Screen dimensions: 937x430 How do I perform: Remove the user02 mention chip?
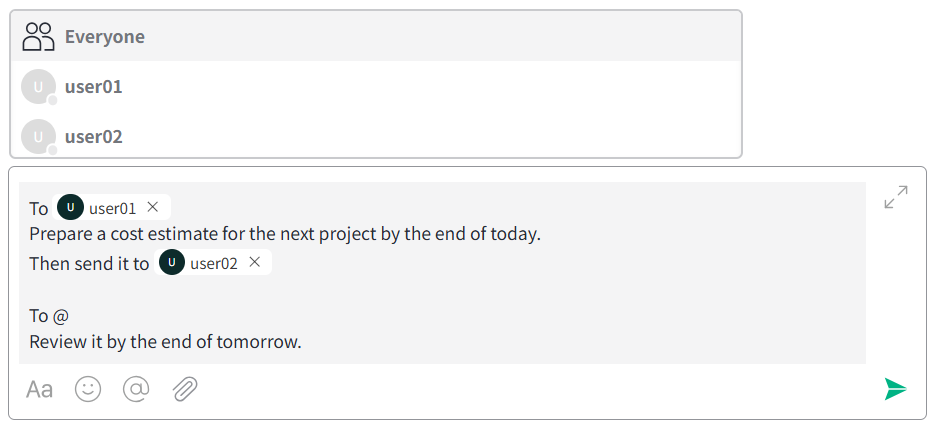(255, 262)
